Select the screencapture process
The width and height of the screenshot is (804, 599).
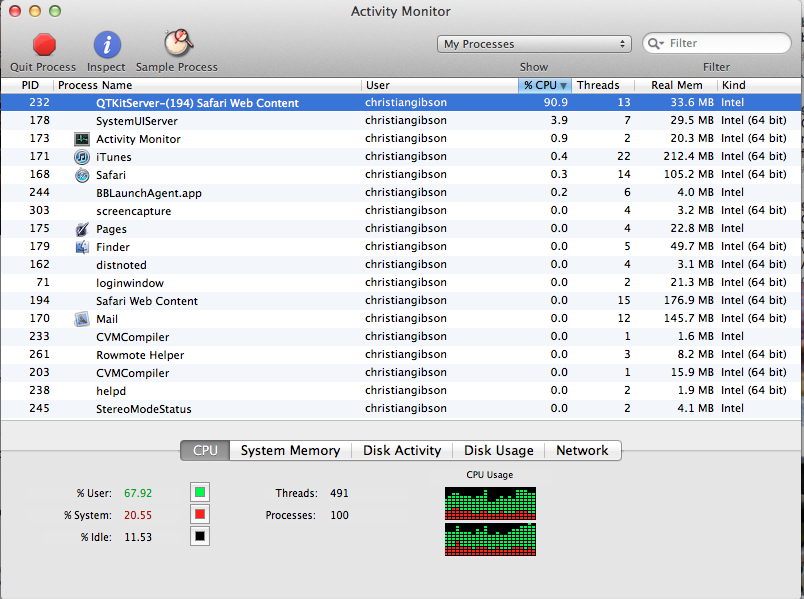pyautogui.click(x=400, y=210)
